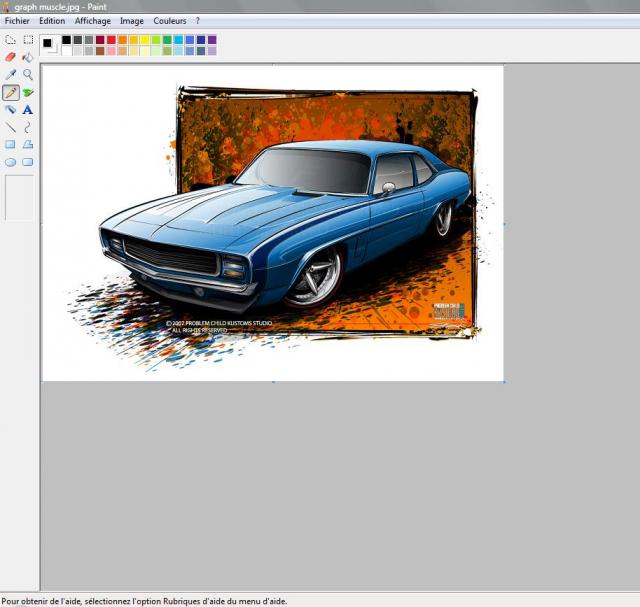Choose the bright yellow palette swatch

click(x=145, y=40)
